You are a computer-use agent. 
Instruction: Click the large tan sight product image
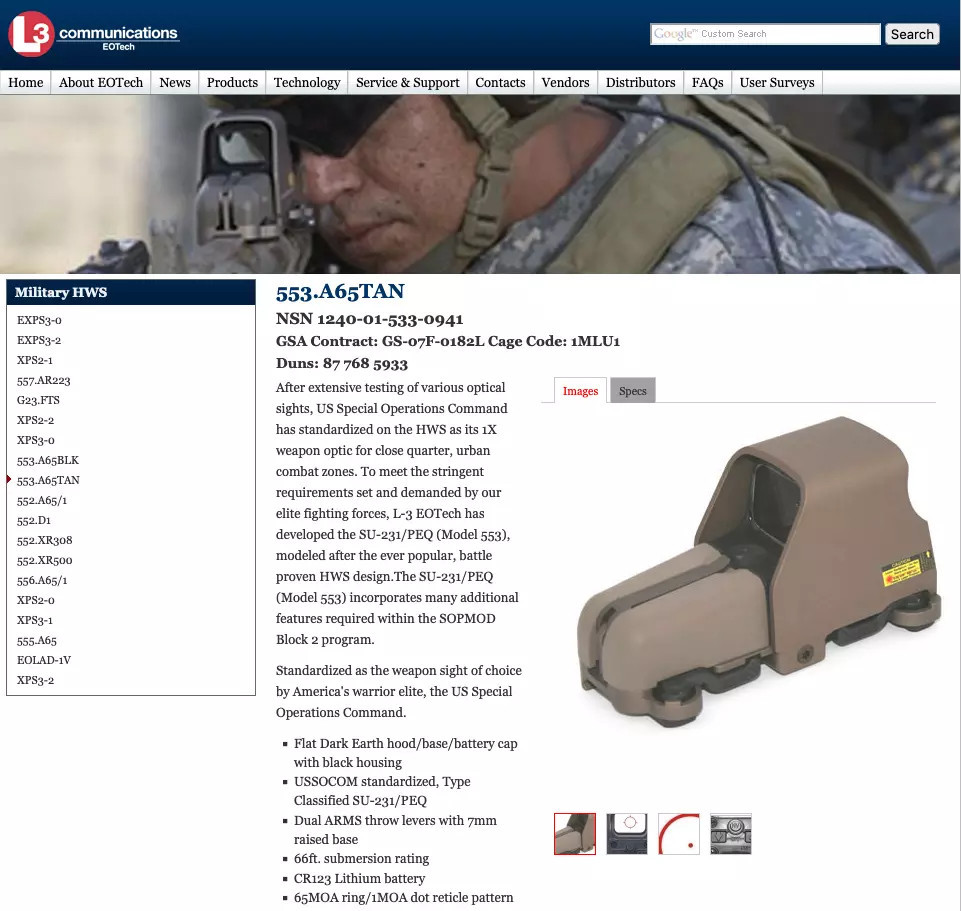(x=759, y=571)
